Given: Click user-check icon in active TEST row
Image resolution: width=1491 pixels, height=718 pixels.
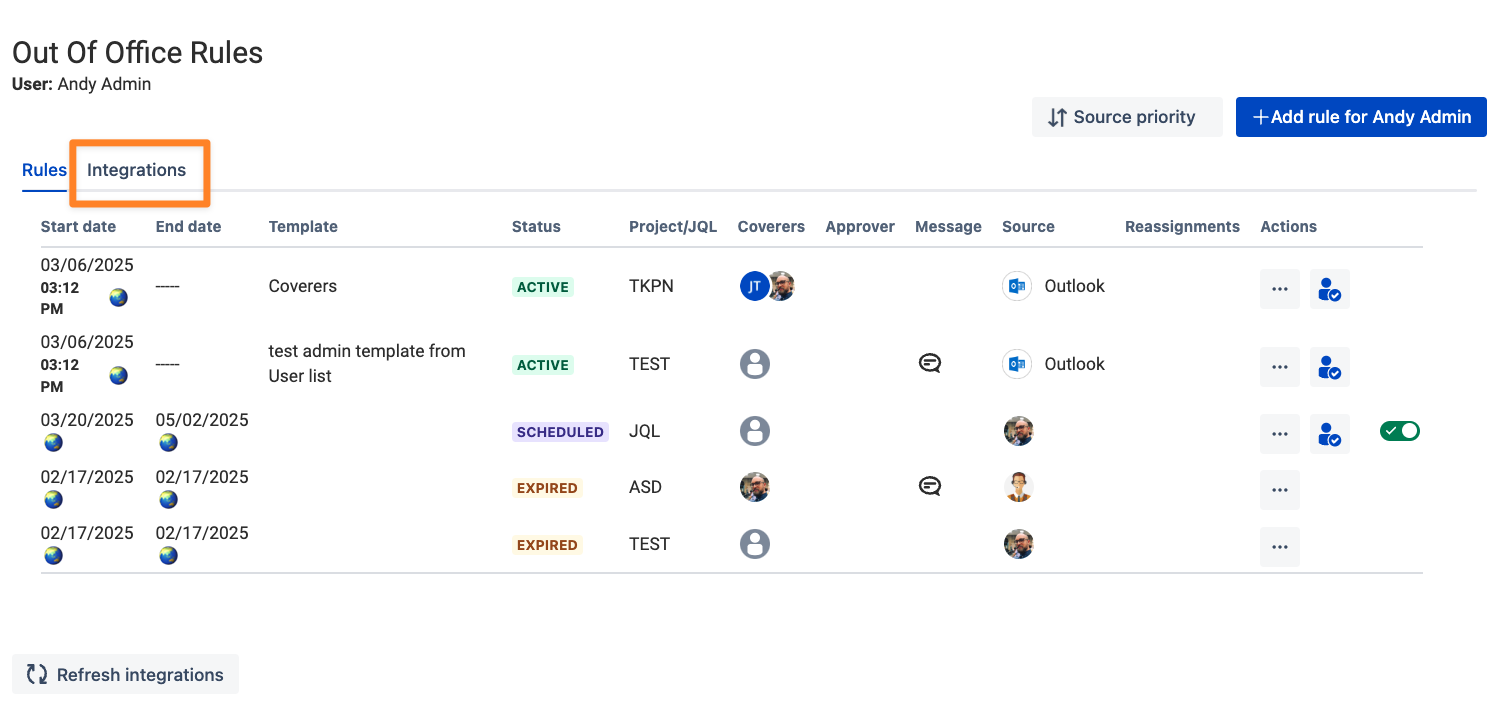Looking at the screenshot, I should click(1330, 367).
